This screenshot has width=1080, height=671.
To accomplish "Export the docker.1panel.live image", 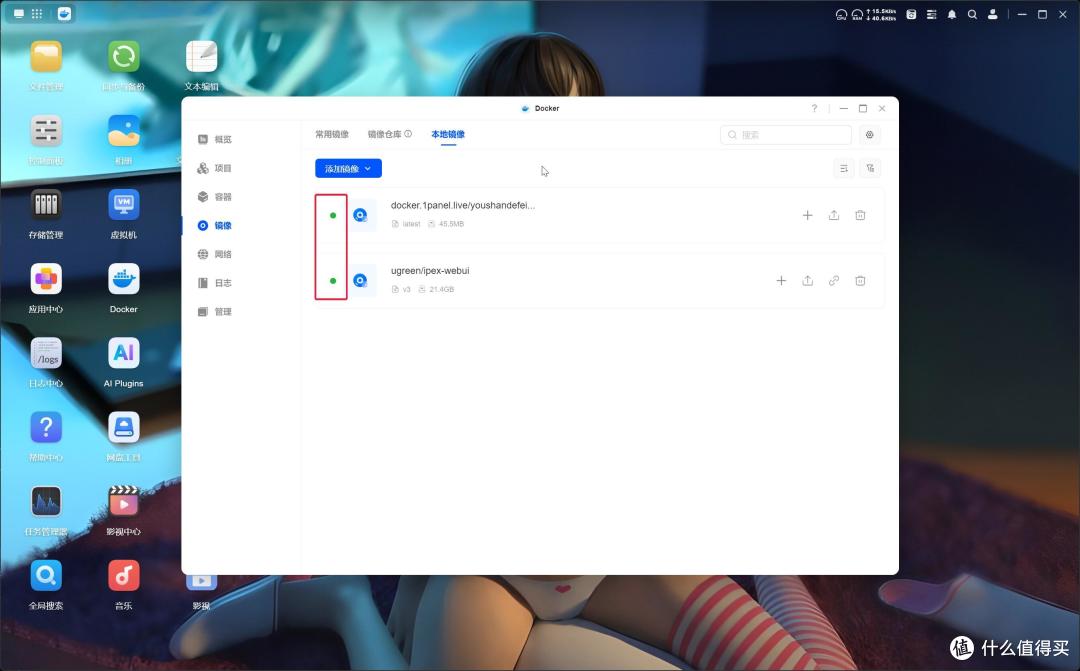I will [834, 216].
